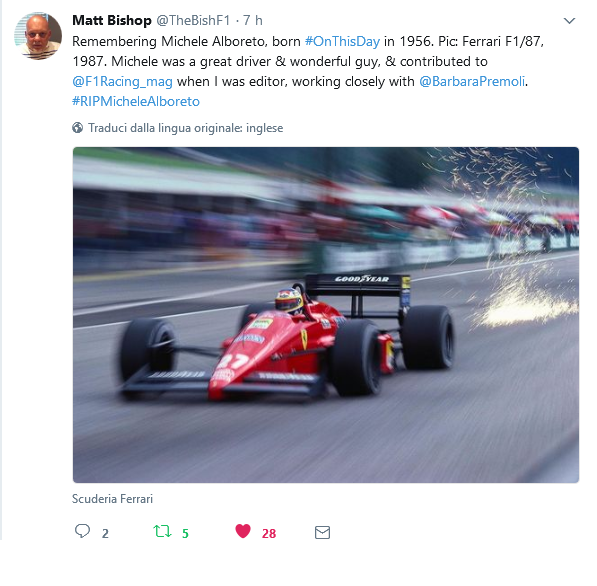Open the @F1Racing_mag mention link

click(122, 81)
